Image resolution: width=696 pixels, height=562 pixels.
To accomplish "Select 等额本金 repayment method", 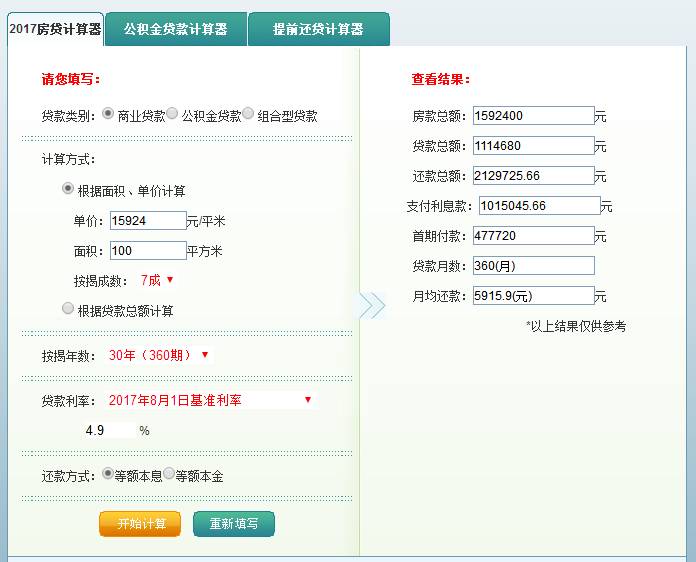I will (x=169, y=473).
